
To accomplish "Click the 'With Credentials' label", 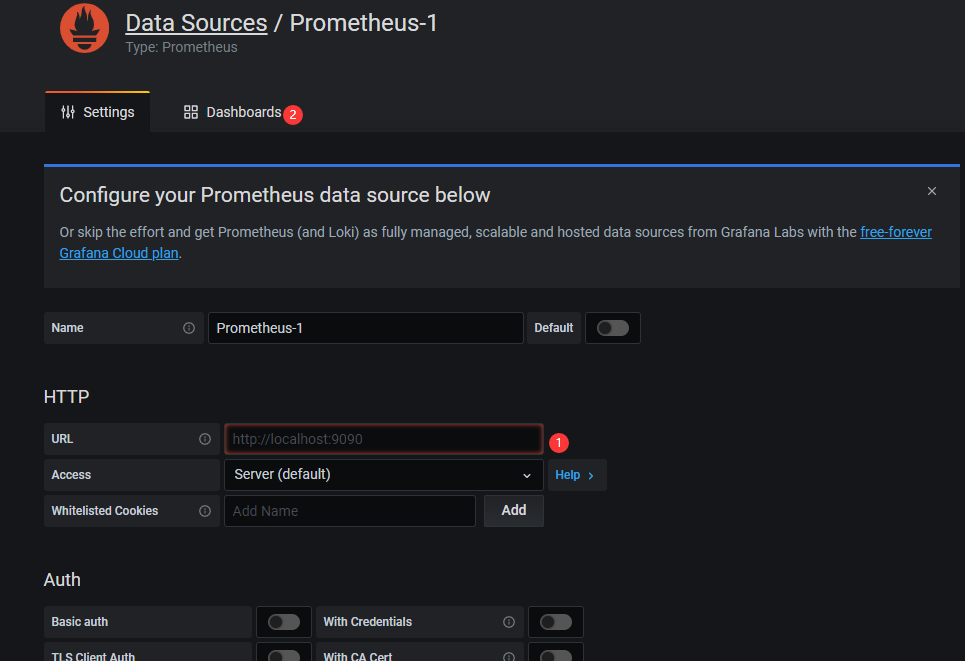I will 367,622.
